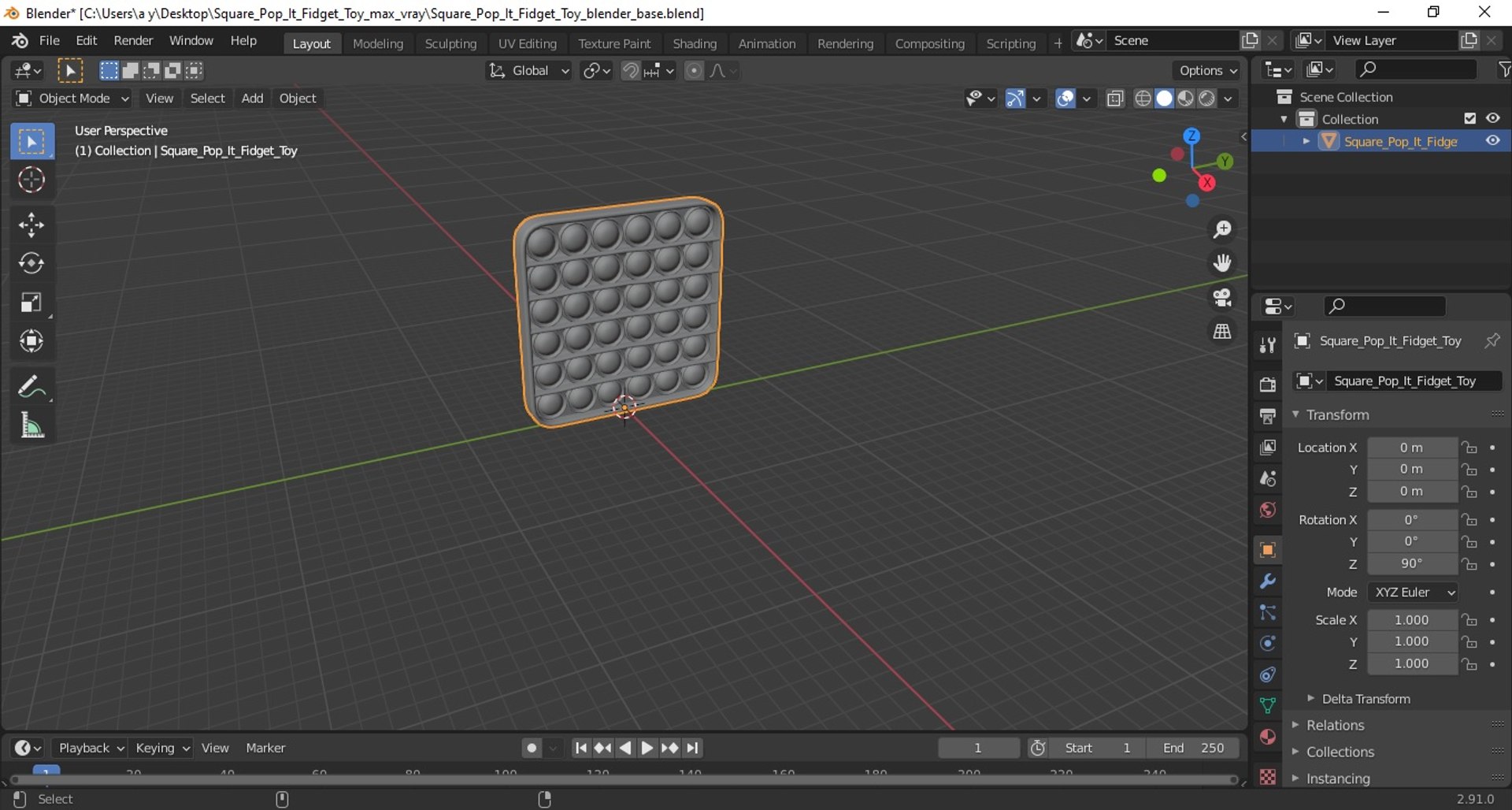Toggle Collection visibility eye icon

[x=1492, y=118]
